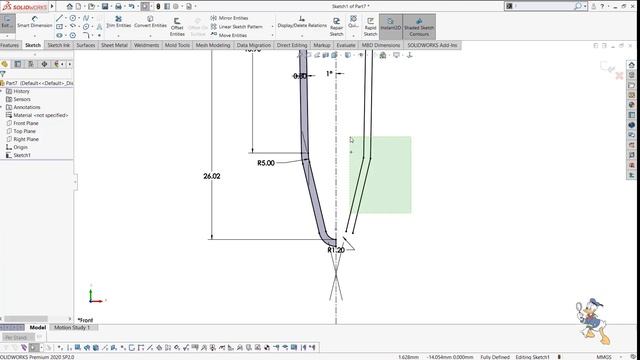Screen dimensions: 640x360
Task: Click the Smart Dimension tool
Action: [x=35, y=22]
